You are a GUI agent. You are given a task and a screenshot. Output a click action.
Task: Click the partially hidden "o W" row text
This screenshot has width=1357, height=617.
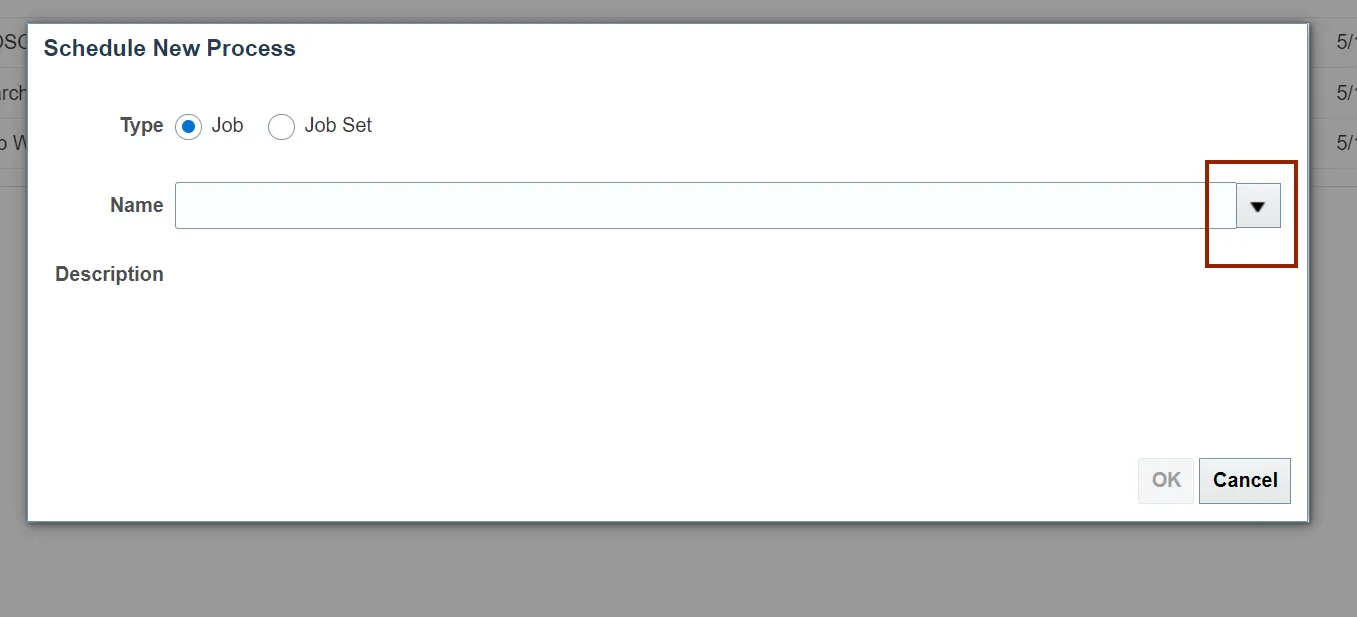pyautogui.click(x=13, y=144)
